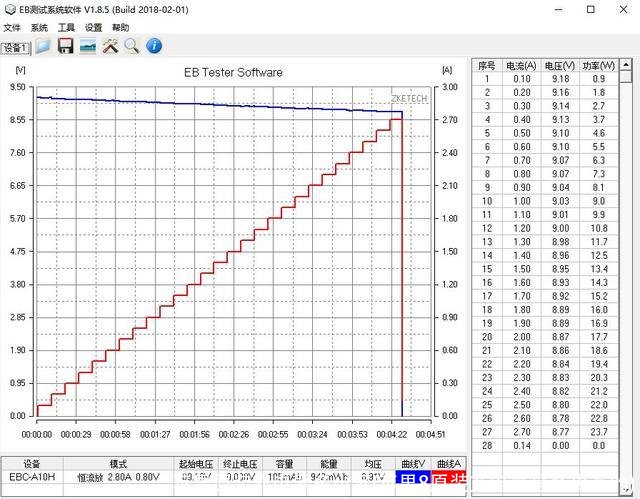Click the EBC-A10H device cell

tap(32, 477)
